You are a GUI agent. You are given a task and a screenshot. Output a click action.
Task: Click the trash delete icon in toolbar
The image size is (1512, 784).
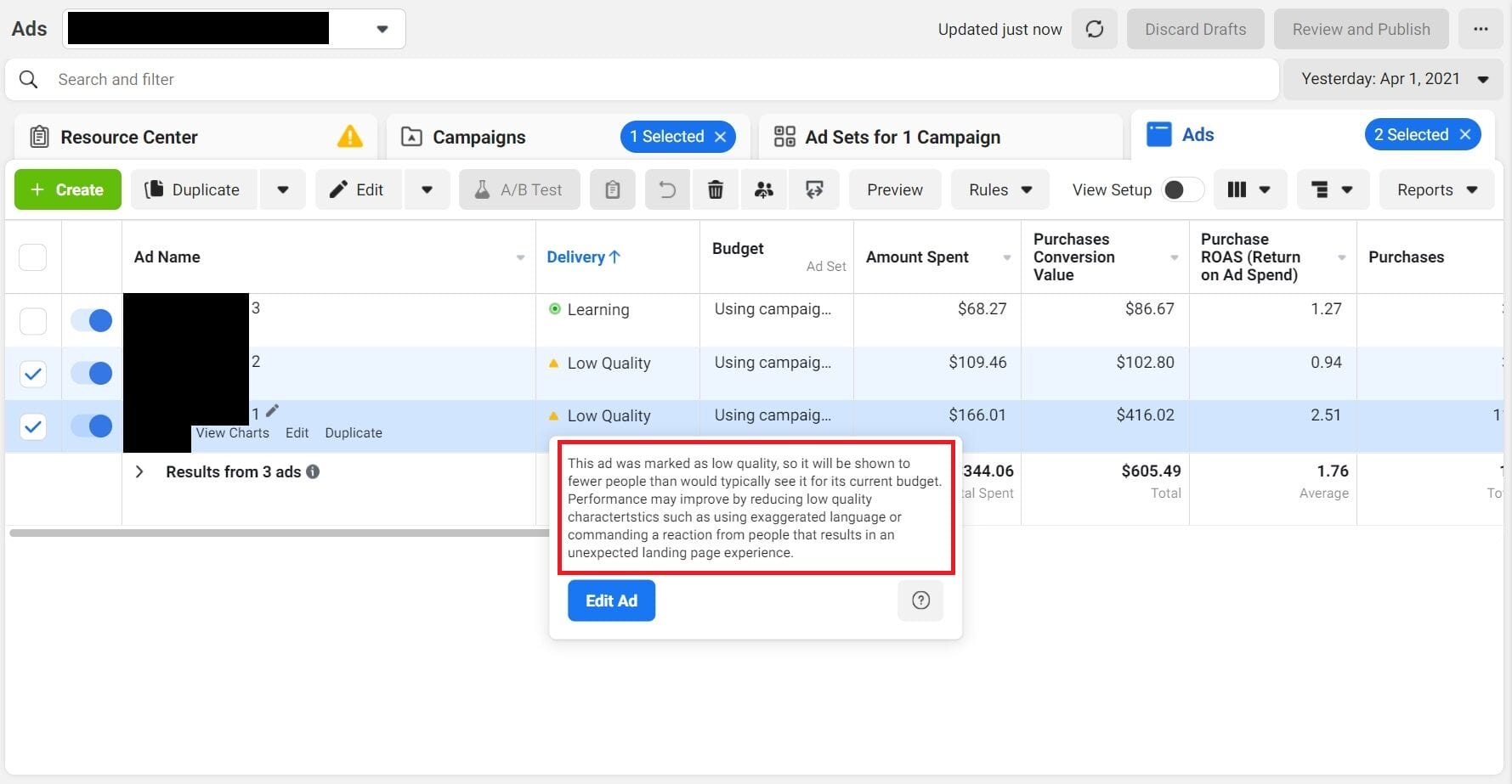click(716, 189)
